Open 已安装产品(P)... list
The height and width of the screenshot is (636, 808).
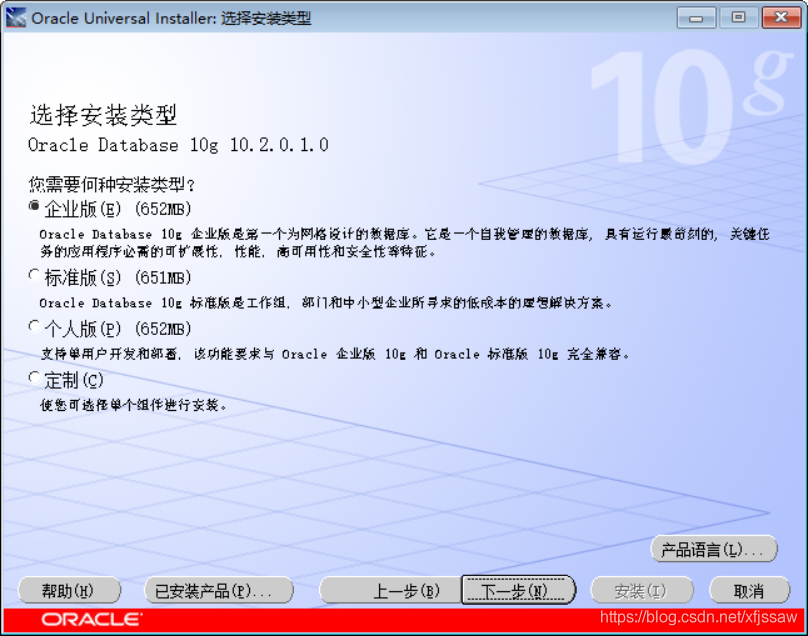pos(218,591)
